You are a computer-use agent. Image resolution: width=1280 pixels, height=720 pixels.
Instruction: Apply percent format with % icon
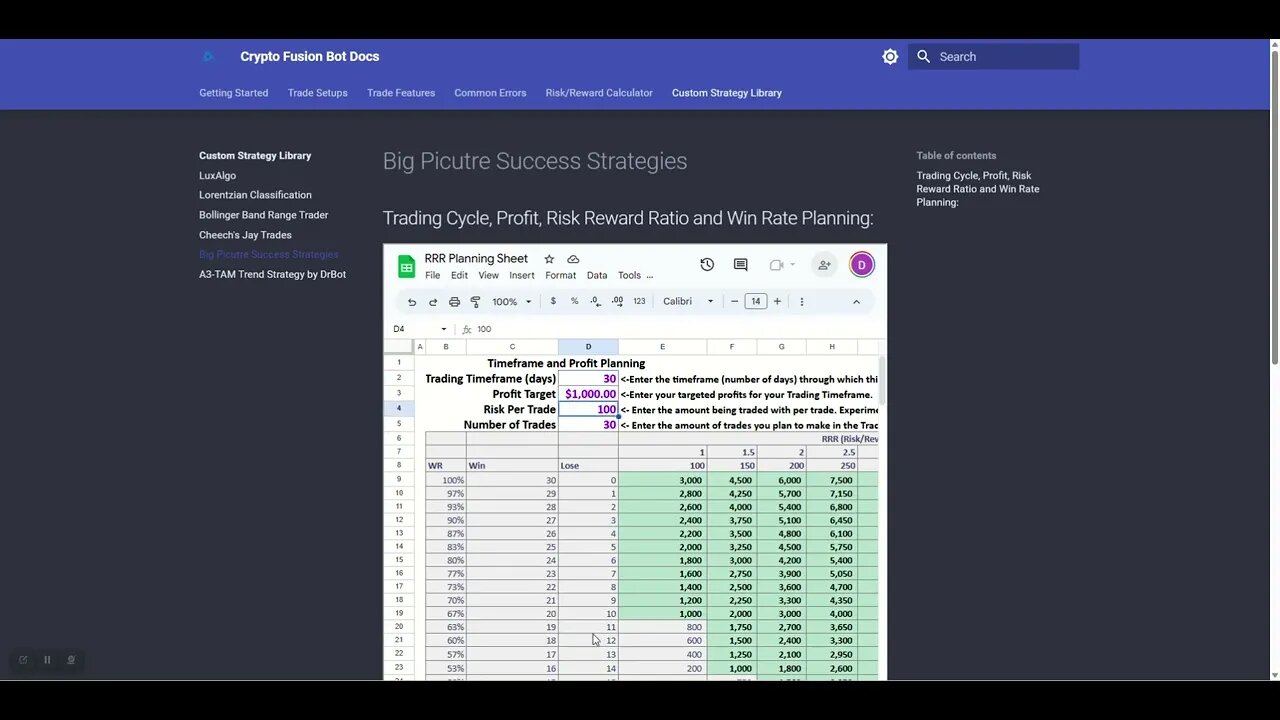[x=574, y=301]
